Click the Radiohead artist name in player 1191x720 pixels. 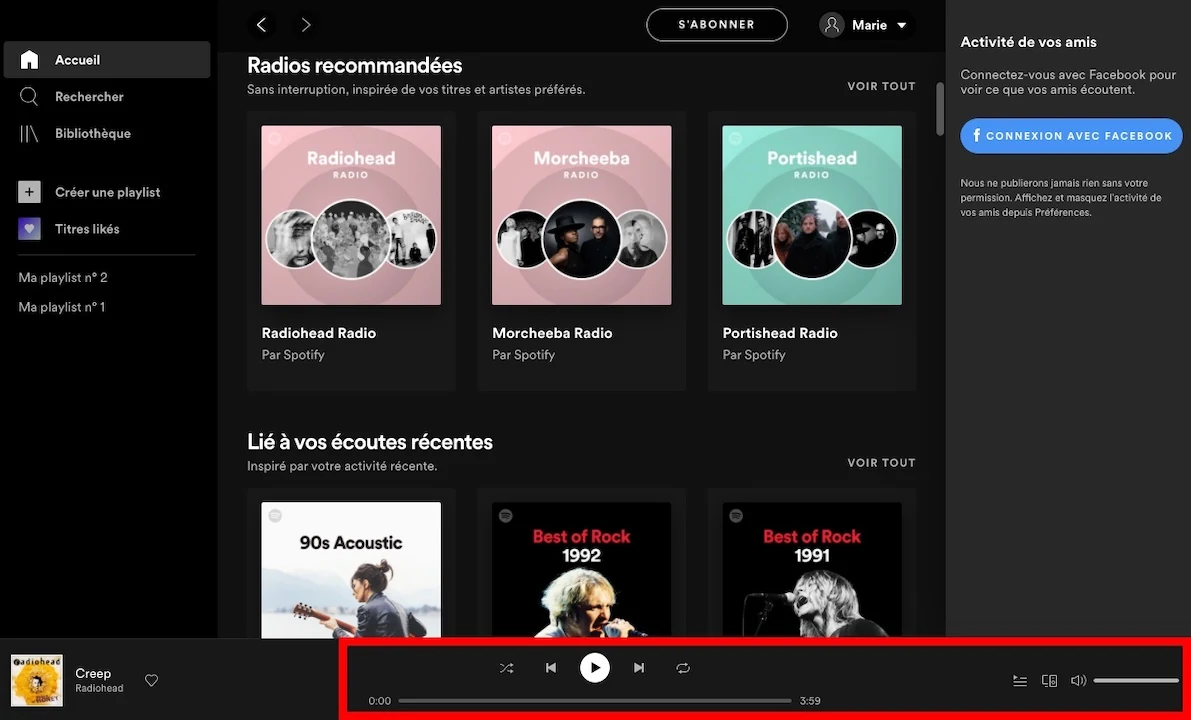[x=99, y=688]
